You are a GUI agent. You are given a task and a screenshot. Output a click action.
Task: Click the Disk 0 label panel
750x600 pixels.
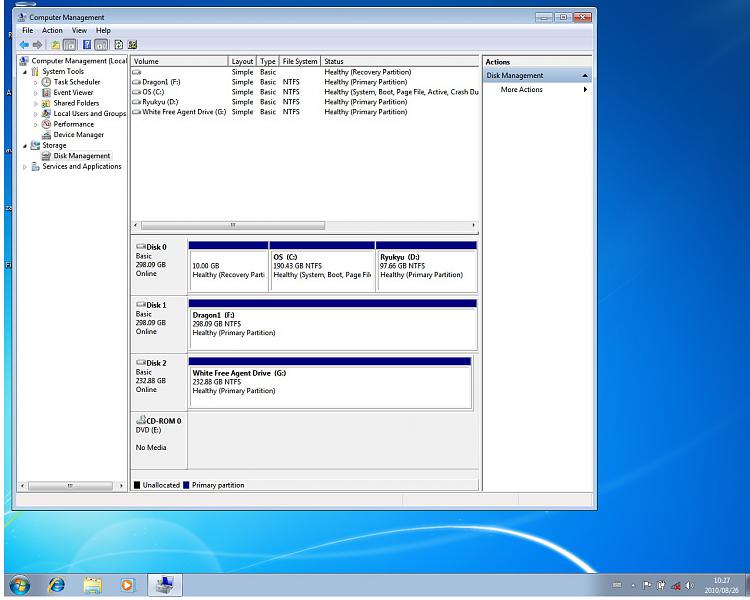[158, 266]
